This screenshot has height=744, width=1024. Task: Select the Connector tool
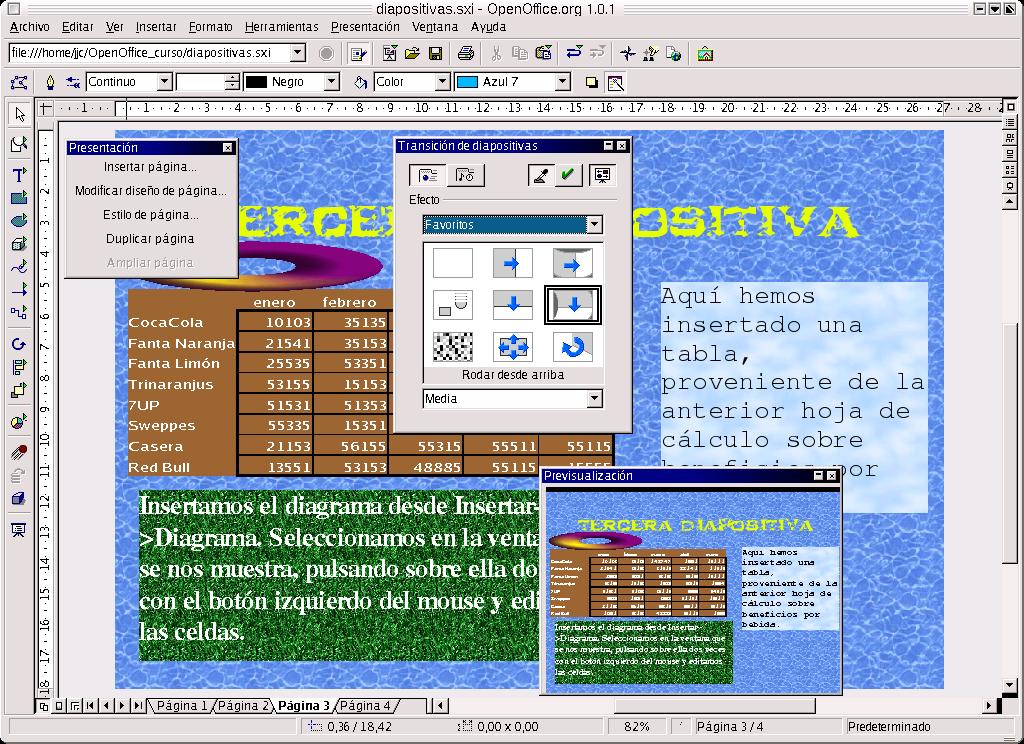pos(19,312)
